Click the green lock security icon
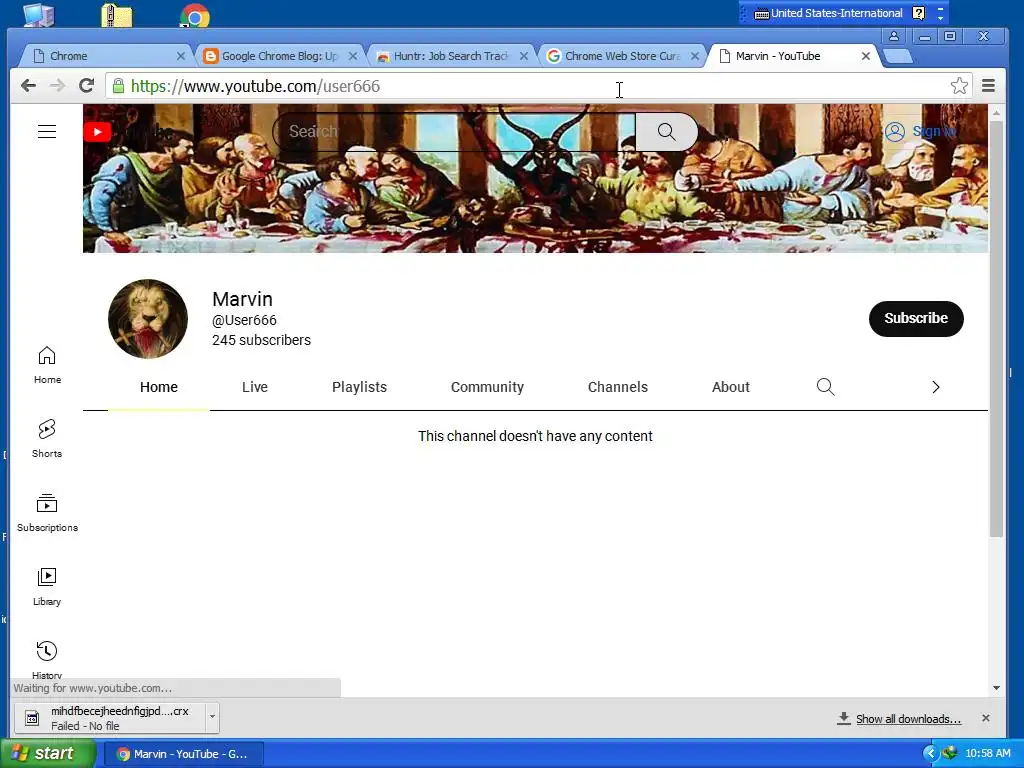 tap(118, 86)
